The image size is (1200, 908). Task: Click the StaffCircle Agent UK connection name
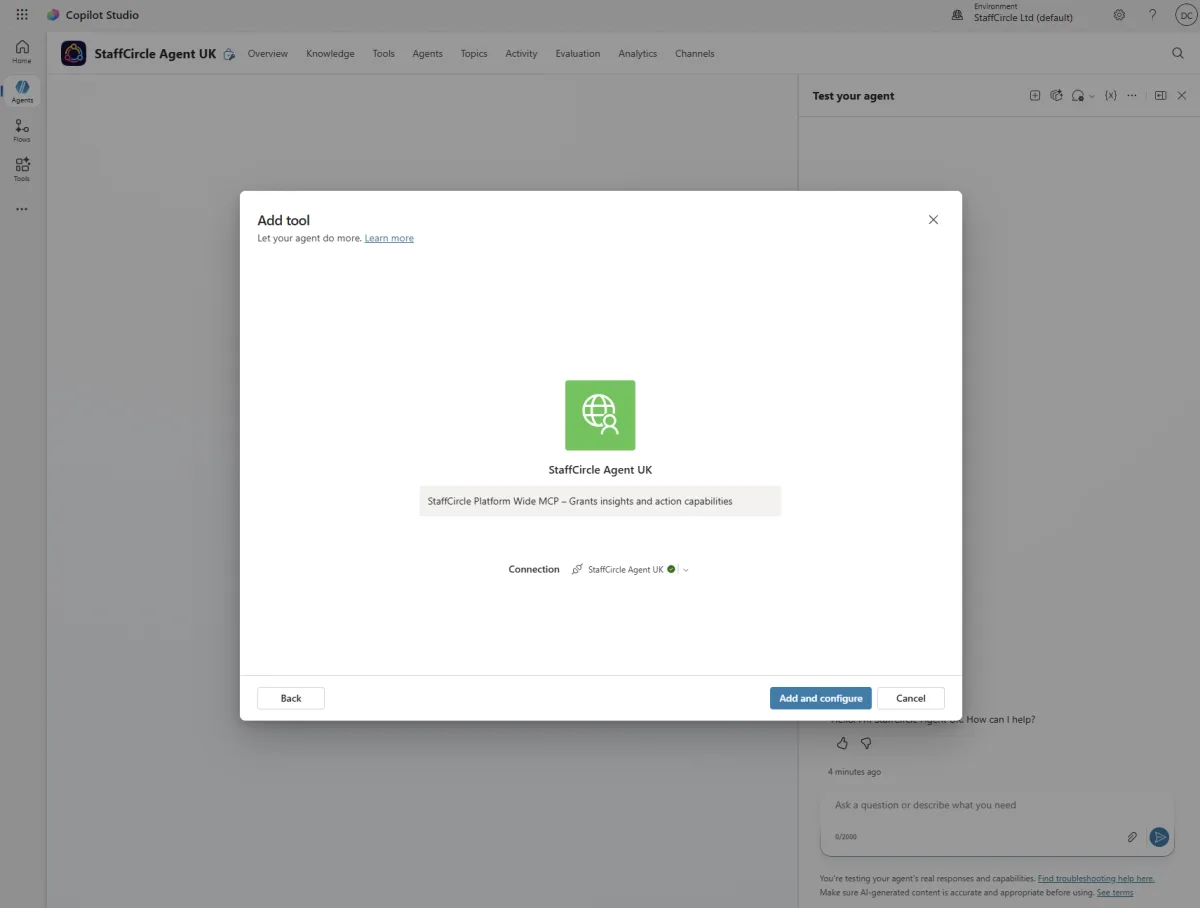(625, 570)
